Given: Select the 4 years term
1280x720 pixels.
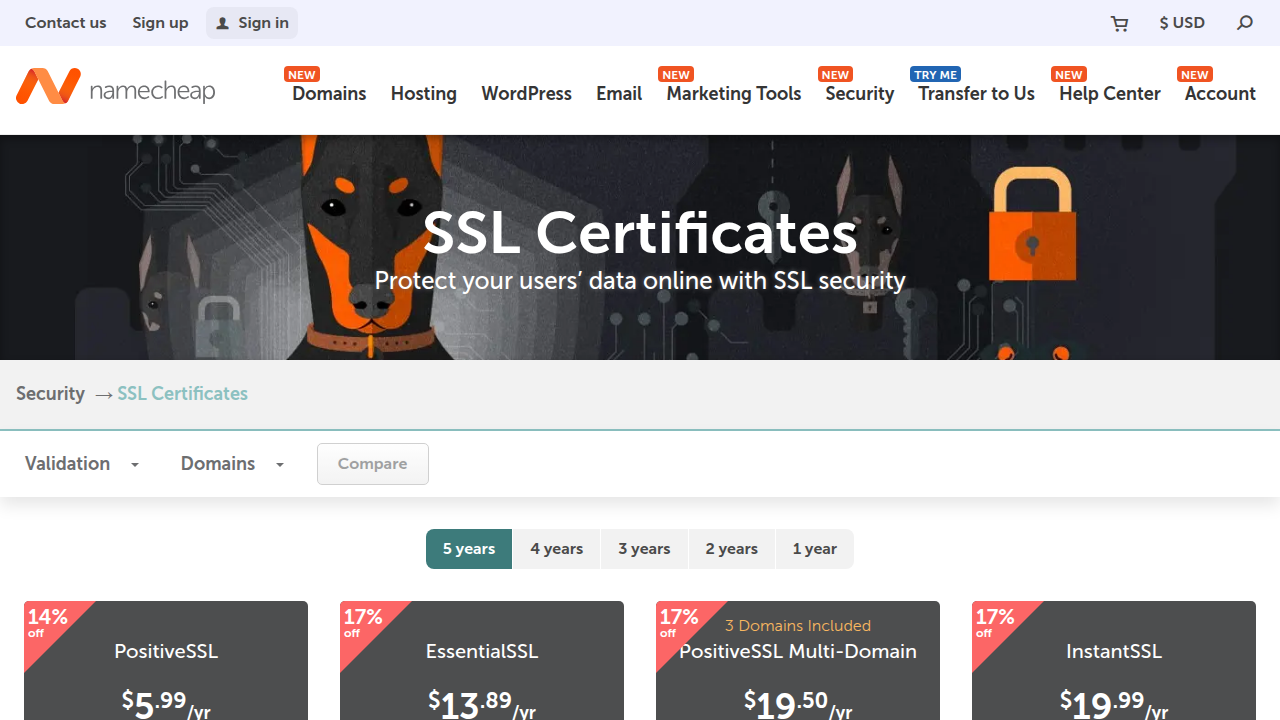Looking at the screenshot, I should pyautogui.click(x=557, y=549).
